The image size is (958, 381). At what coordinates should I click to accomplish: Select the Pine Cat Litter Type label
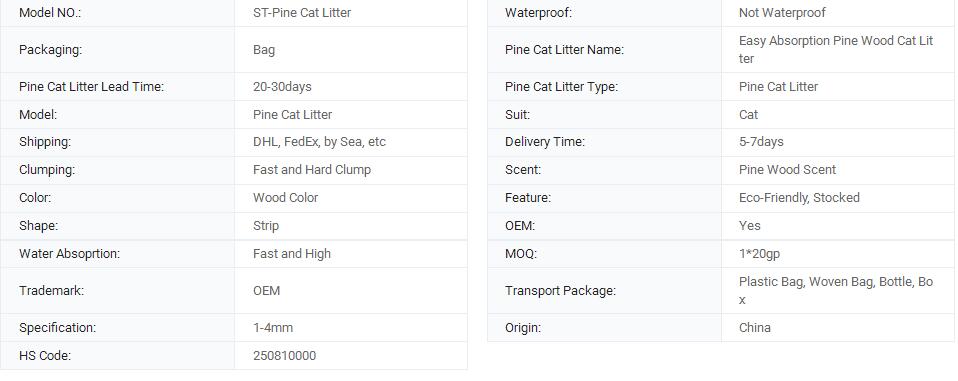(x=561, y=87)
